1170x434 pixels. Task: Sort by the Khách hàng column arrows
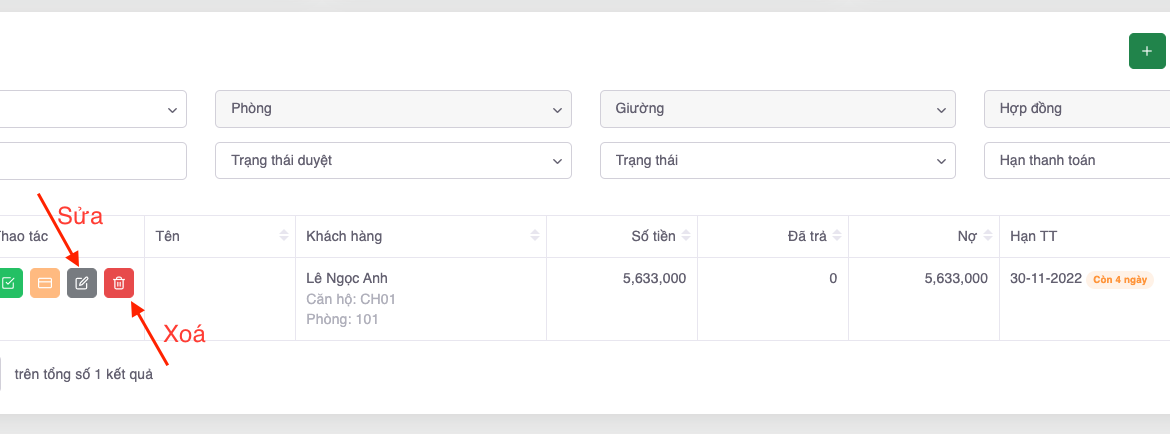click(x=535, y=236)
